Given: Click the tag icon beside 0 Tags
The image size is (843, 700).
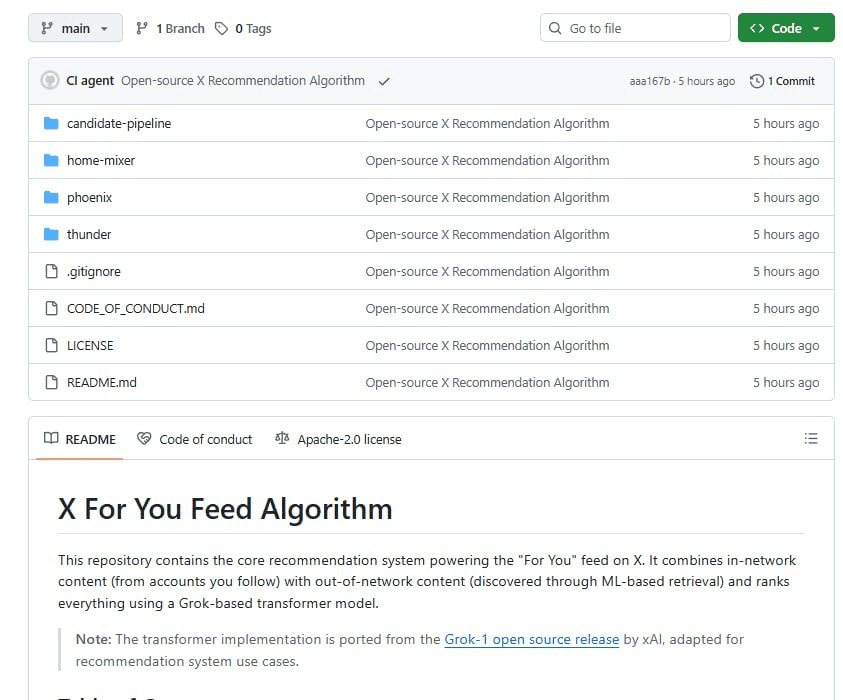Looking at the screenshot, I should point(222,28).
